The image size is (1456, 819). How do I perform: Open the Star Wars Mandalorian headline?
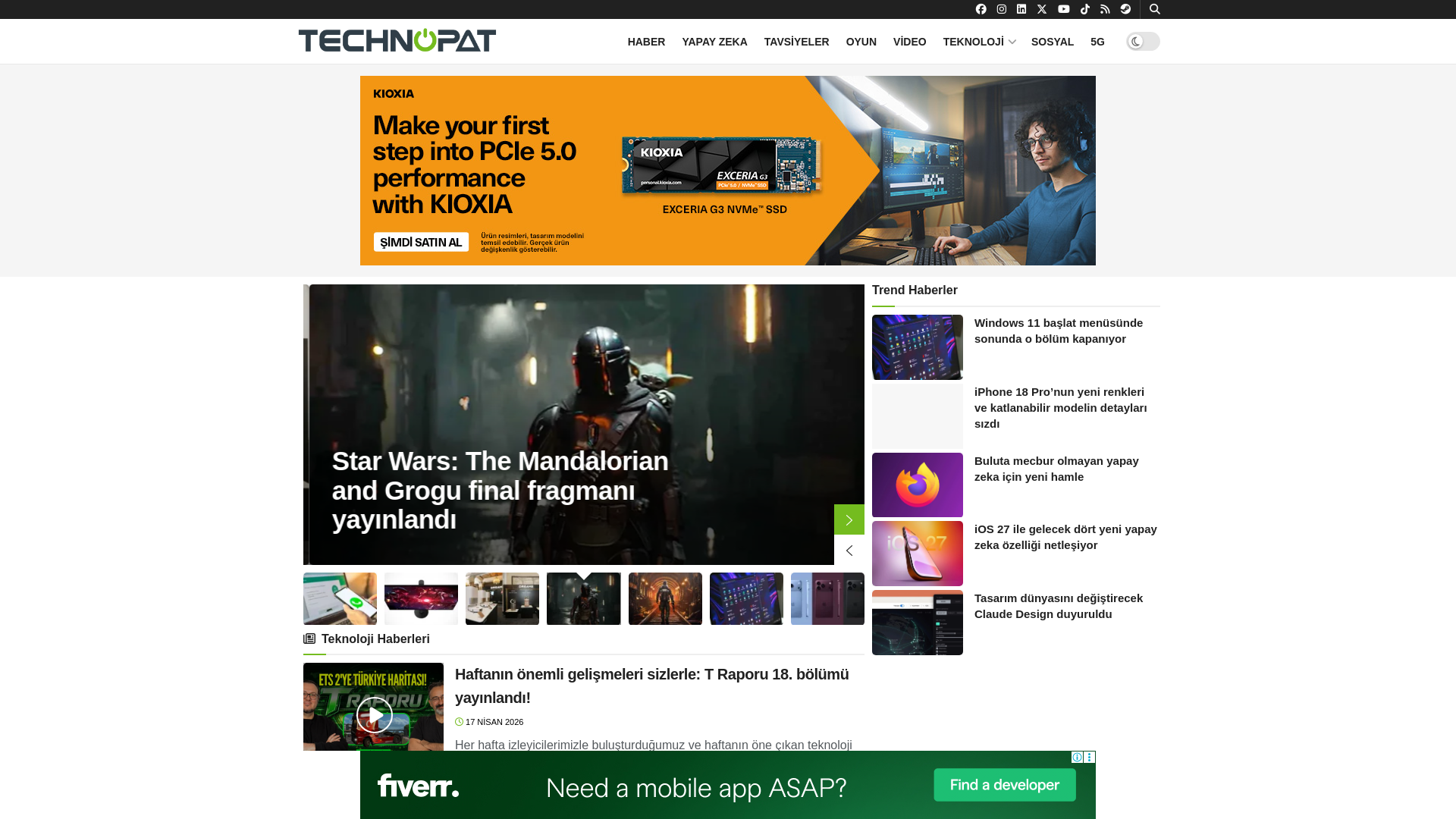(500, 490)
